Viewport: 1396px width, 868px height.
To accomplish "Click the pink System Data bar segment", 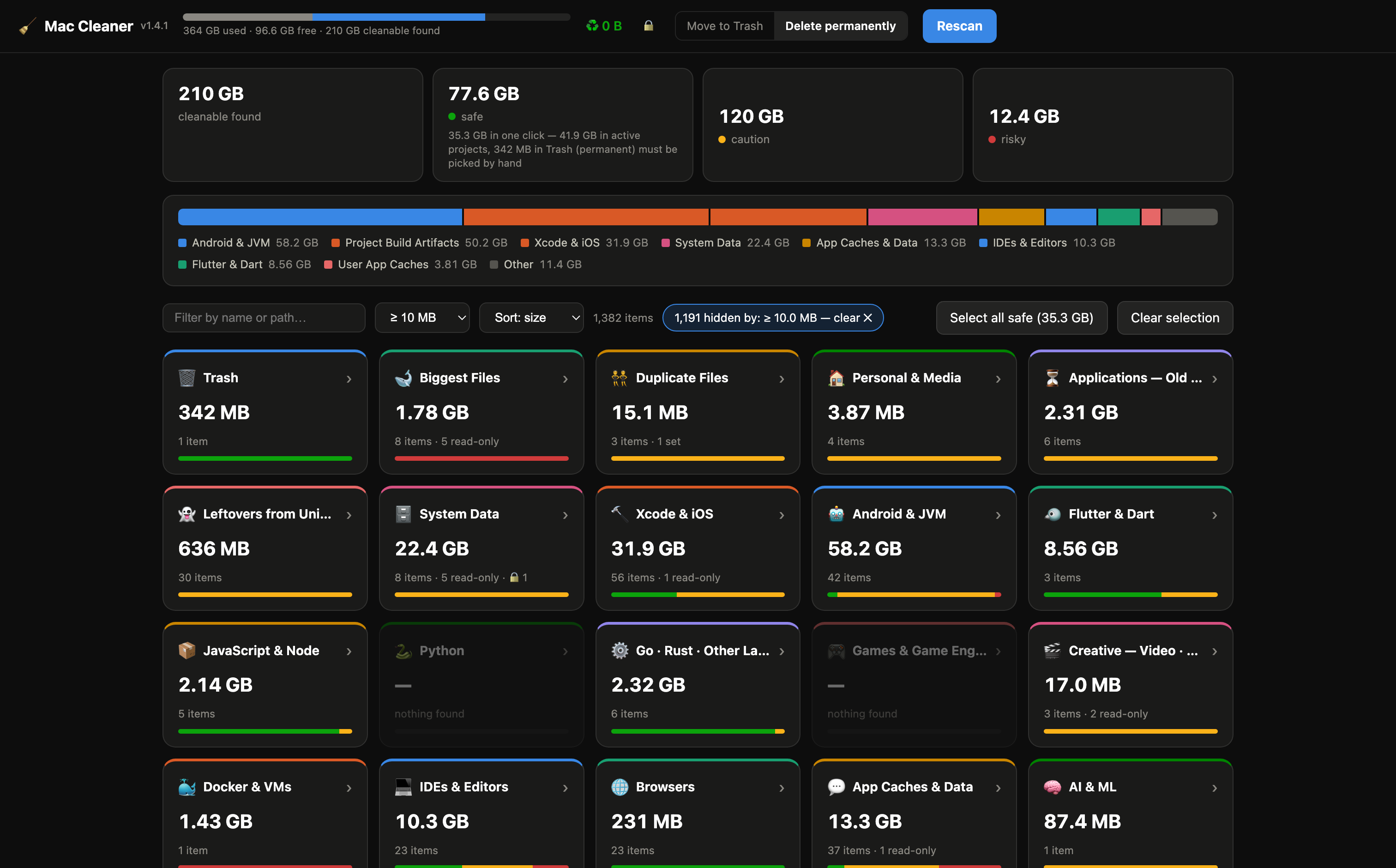I will 922,217.
